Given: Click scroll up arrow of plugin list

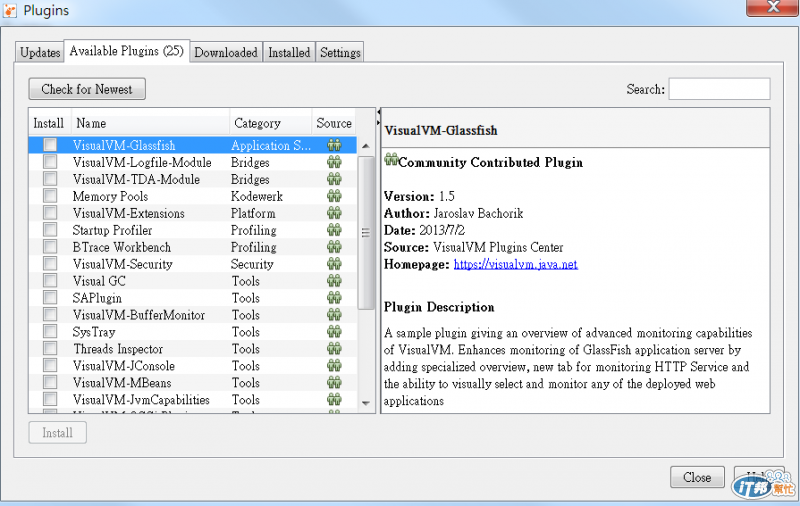Looking at the screenshot, I should tap(366, 146).
